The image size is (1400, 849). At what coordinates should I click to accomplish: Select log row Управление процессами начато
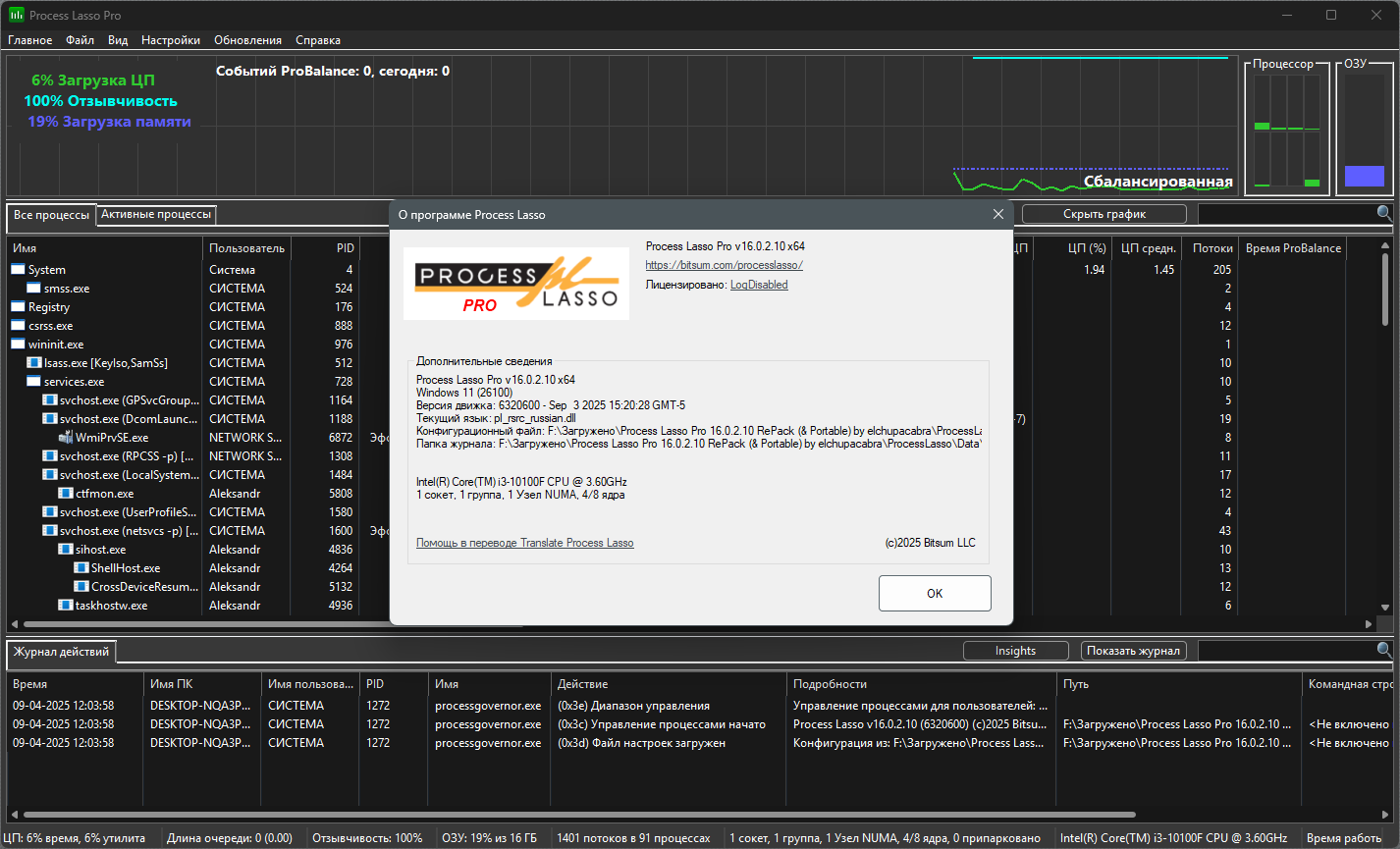[x=699, y=724]
